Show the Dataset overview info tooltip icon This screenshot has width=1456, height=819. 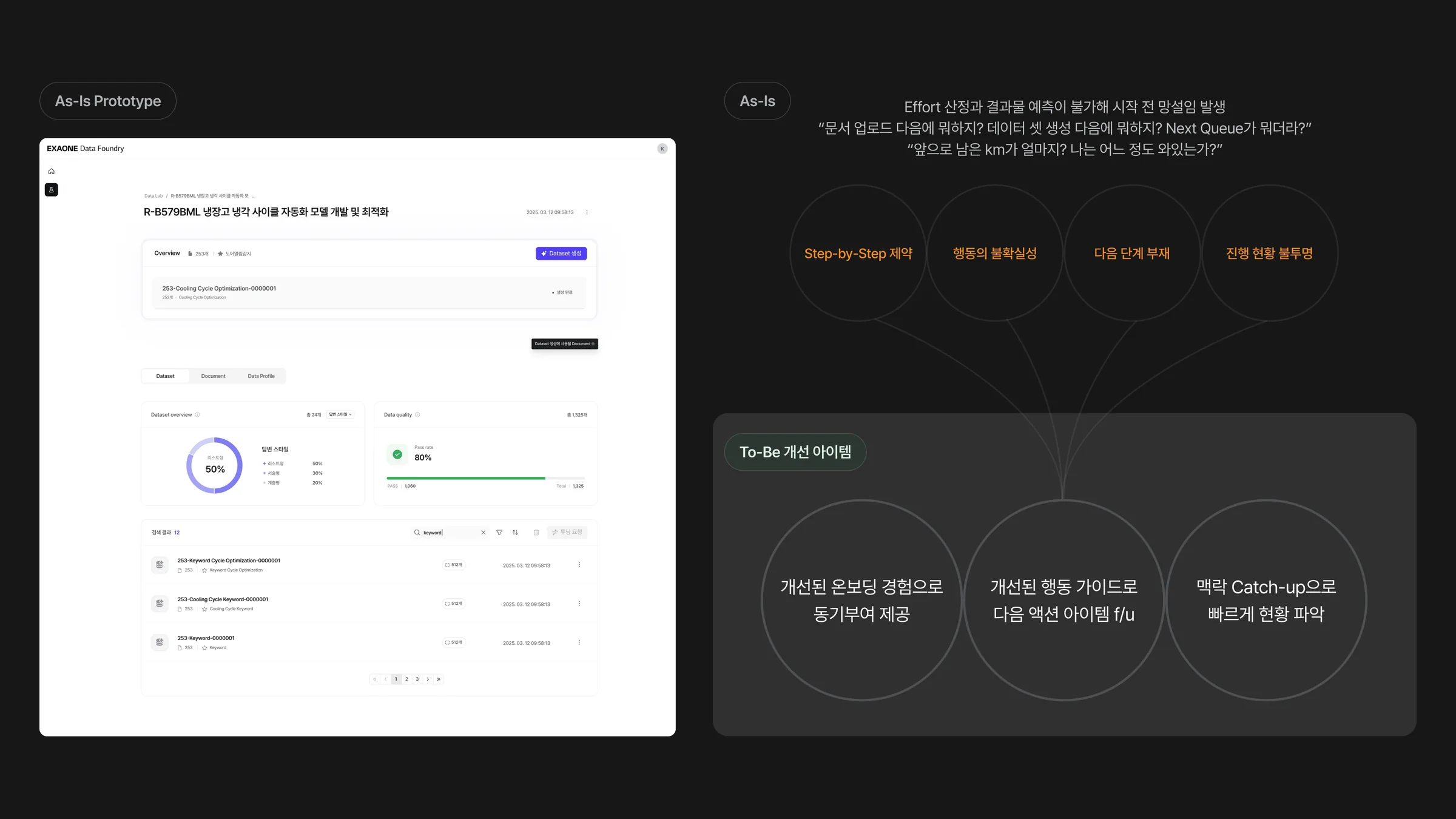197,415
